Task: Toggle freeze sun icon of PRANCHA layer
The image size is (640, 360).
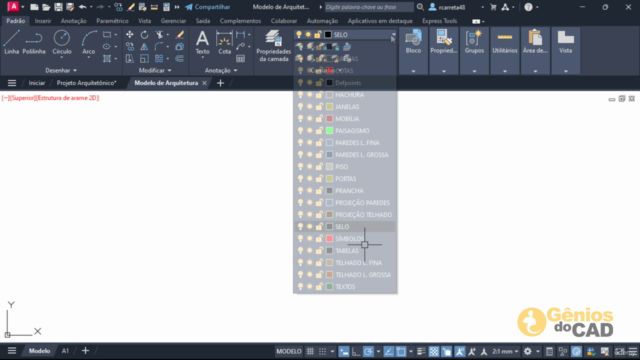Action: (310, 191)
